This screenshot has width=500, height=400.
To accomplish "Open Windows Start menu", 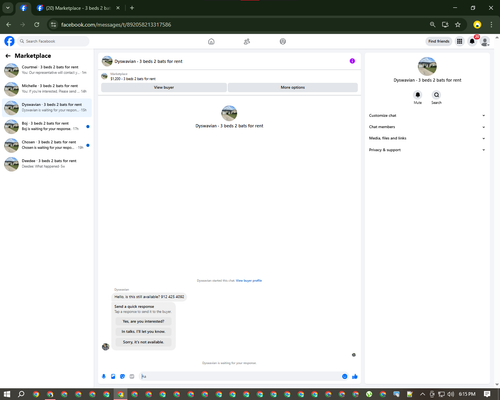I will pos(7,394).
